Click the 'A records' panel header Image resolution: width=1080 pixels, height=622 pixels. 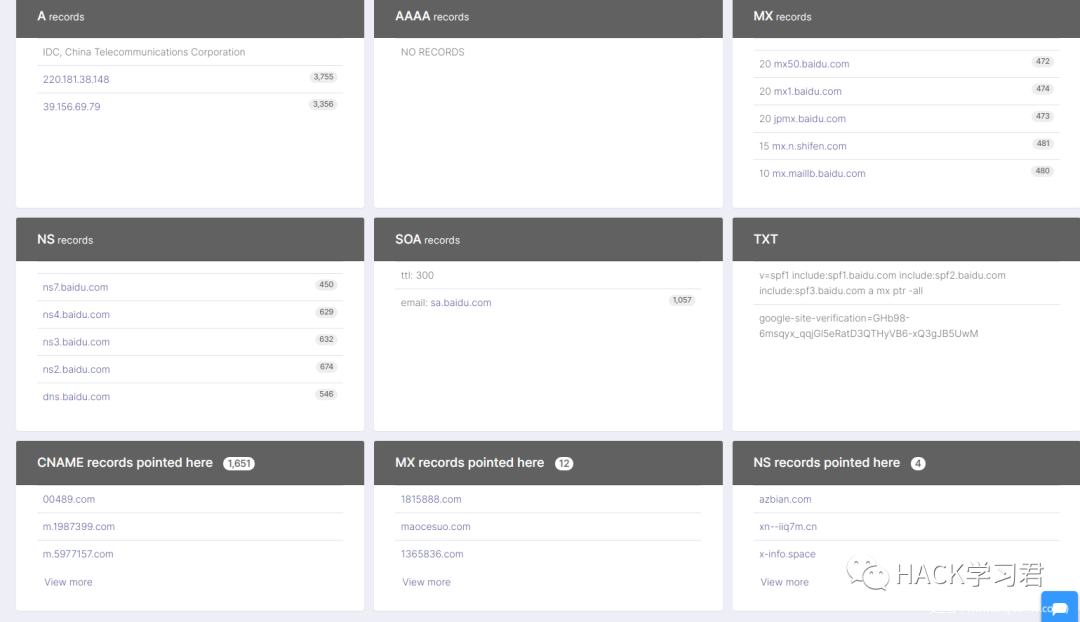pyautogui.click(x=190, y=17)
